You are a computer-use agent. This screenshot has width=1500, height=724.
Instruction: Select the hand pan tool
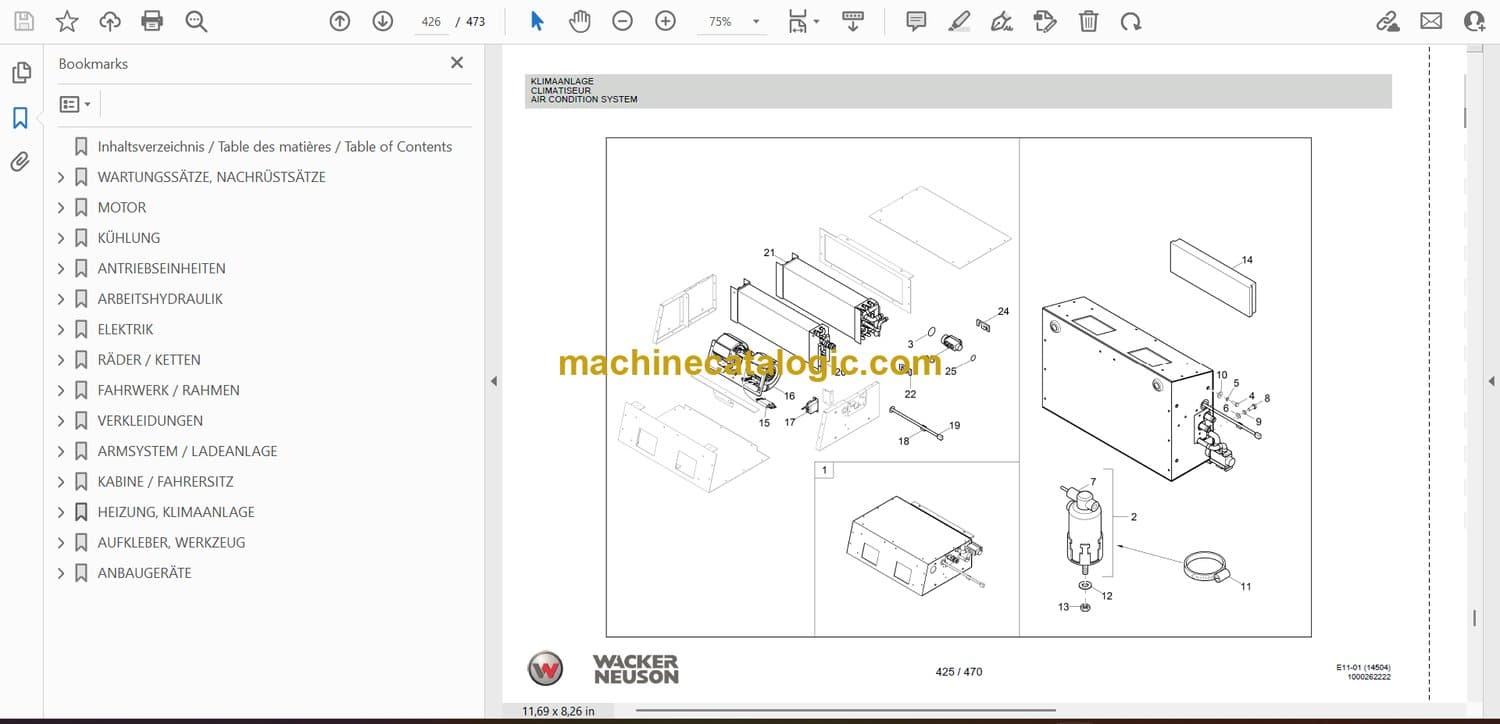[x=580, y=21]
